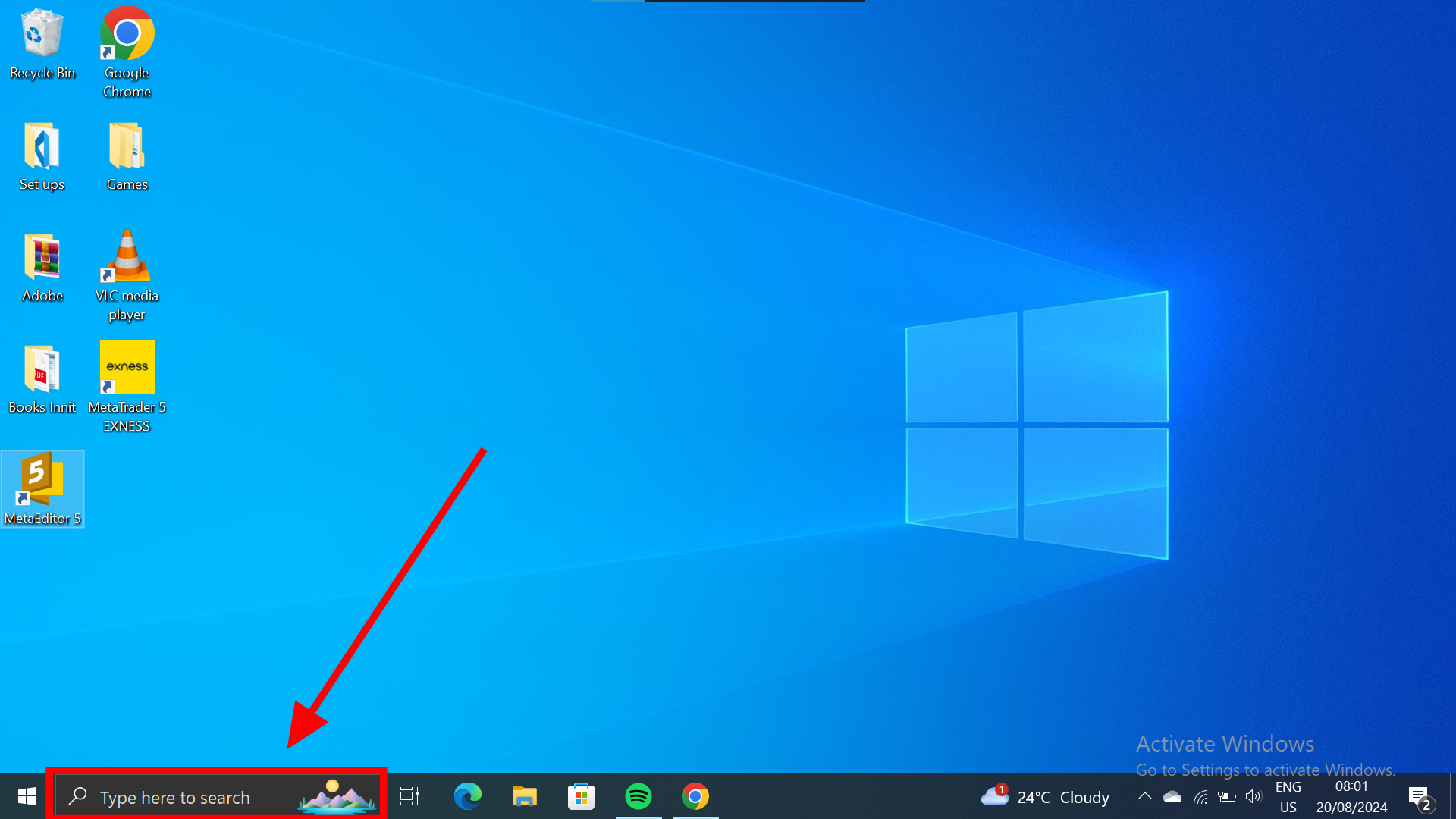Expand the hidden system tray icons
The height and width of the screenshot is (819, 1456).
(1144, 796)
